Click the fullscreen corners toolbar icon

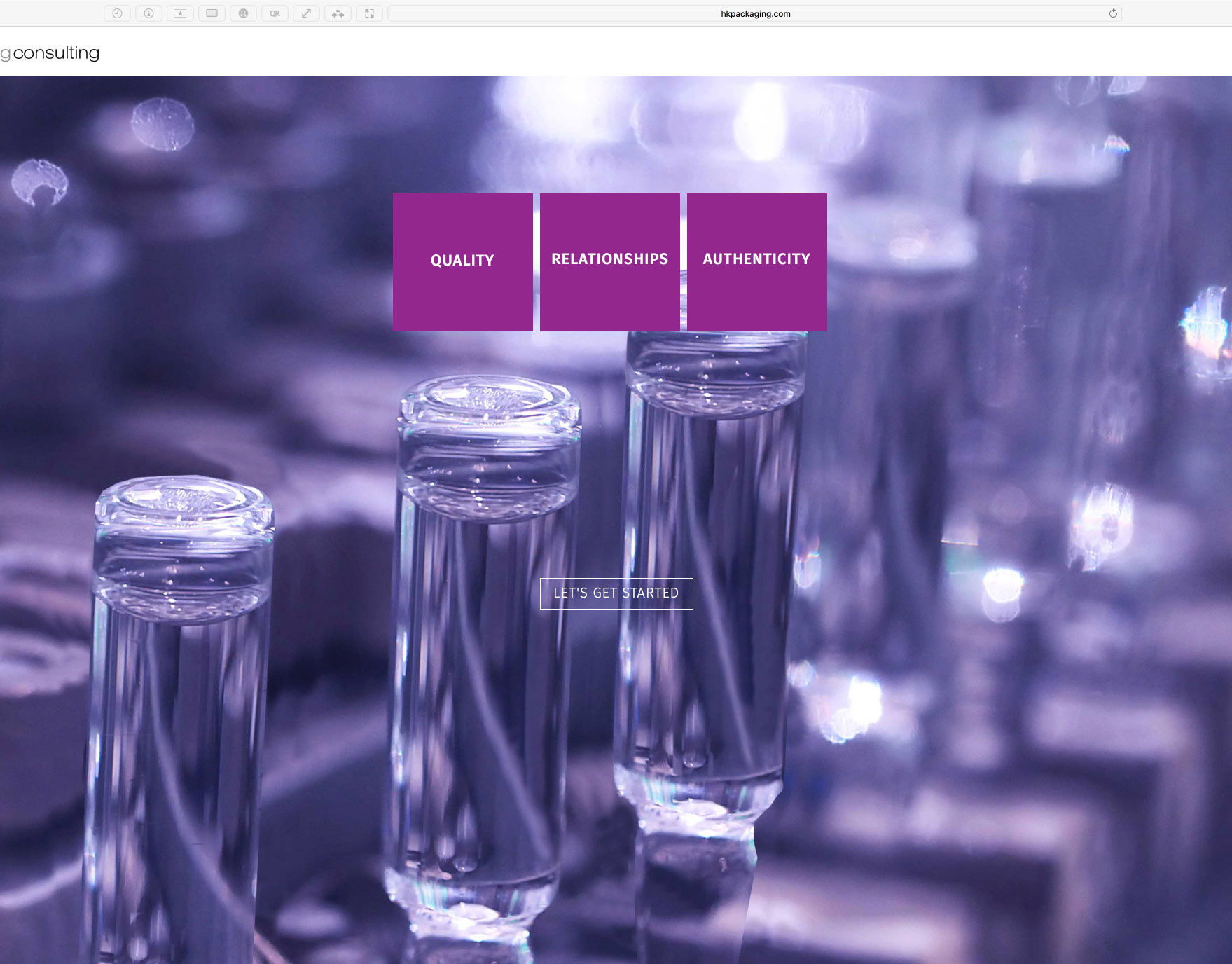(x=369, y=13)
